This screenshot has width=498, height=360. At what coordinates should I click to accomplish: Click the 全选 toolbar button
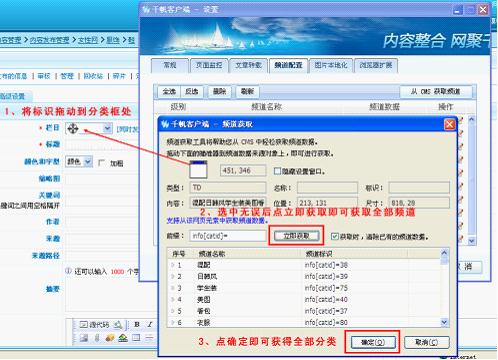coord(169,91)
